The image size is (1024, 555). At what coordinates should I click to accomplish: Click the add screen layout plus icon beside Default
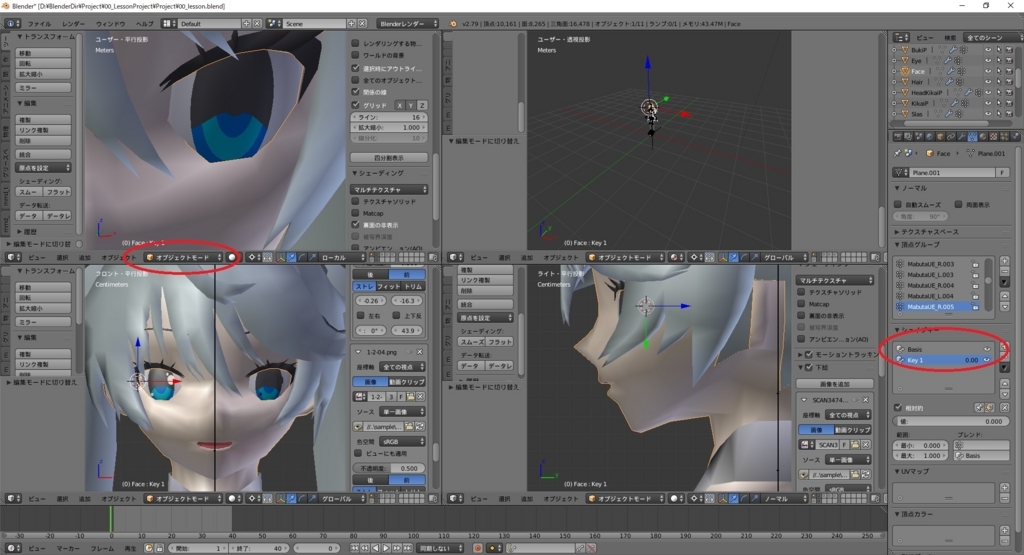point(247,24)
